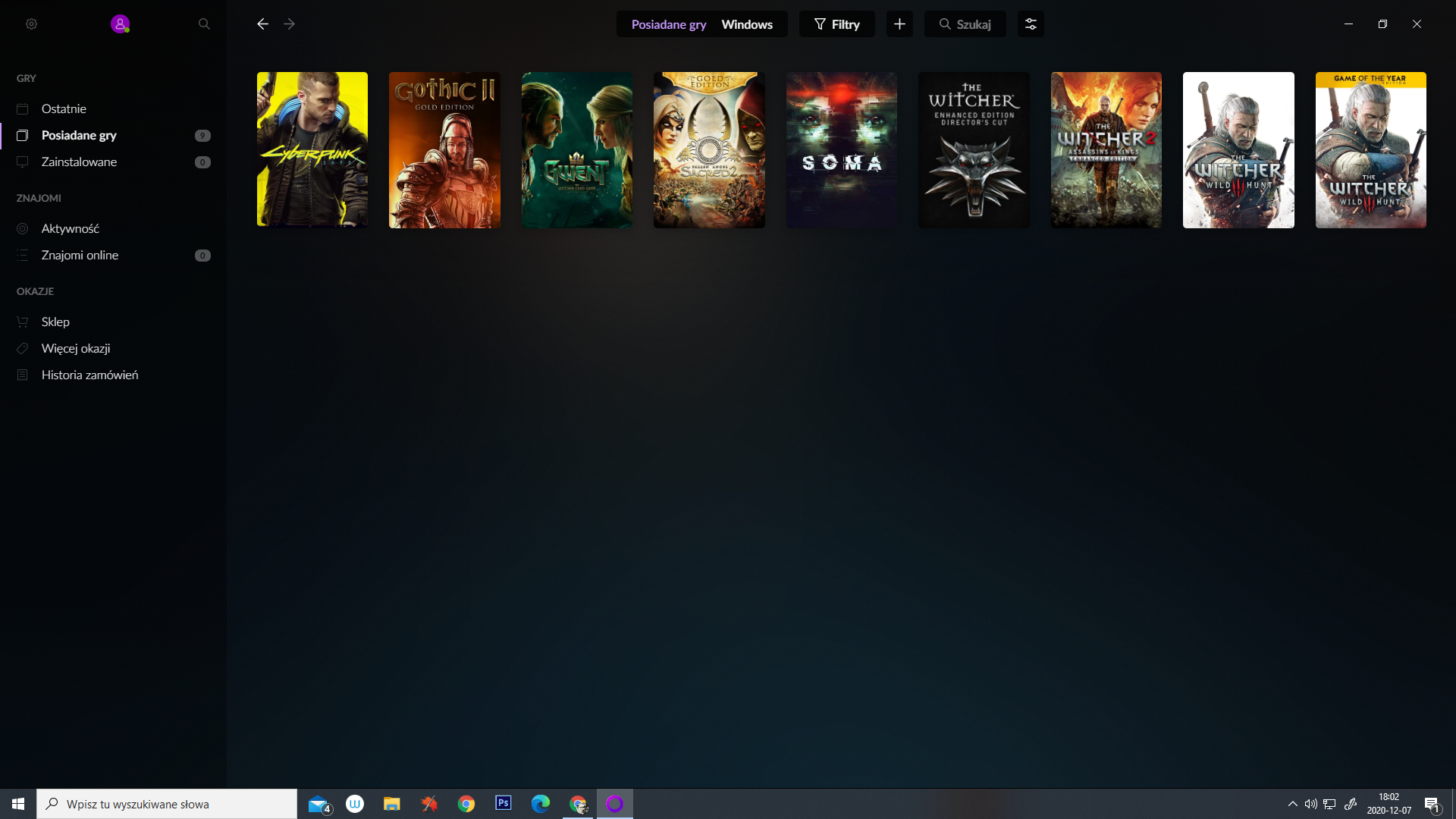Open Ostatnie in the sidebar

tap(114, 108)
